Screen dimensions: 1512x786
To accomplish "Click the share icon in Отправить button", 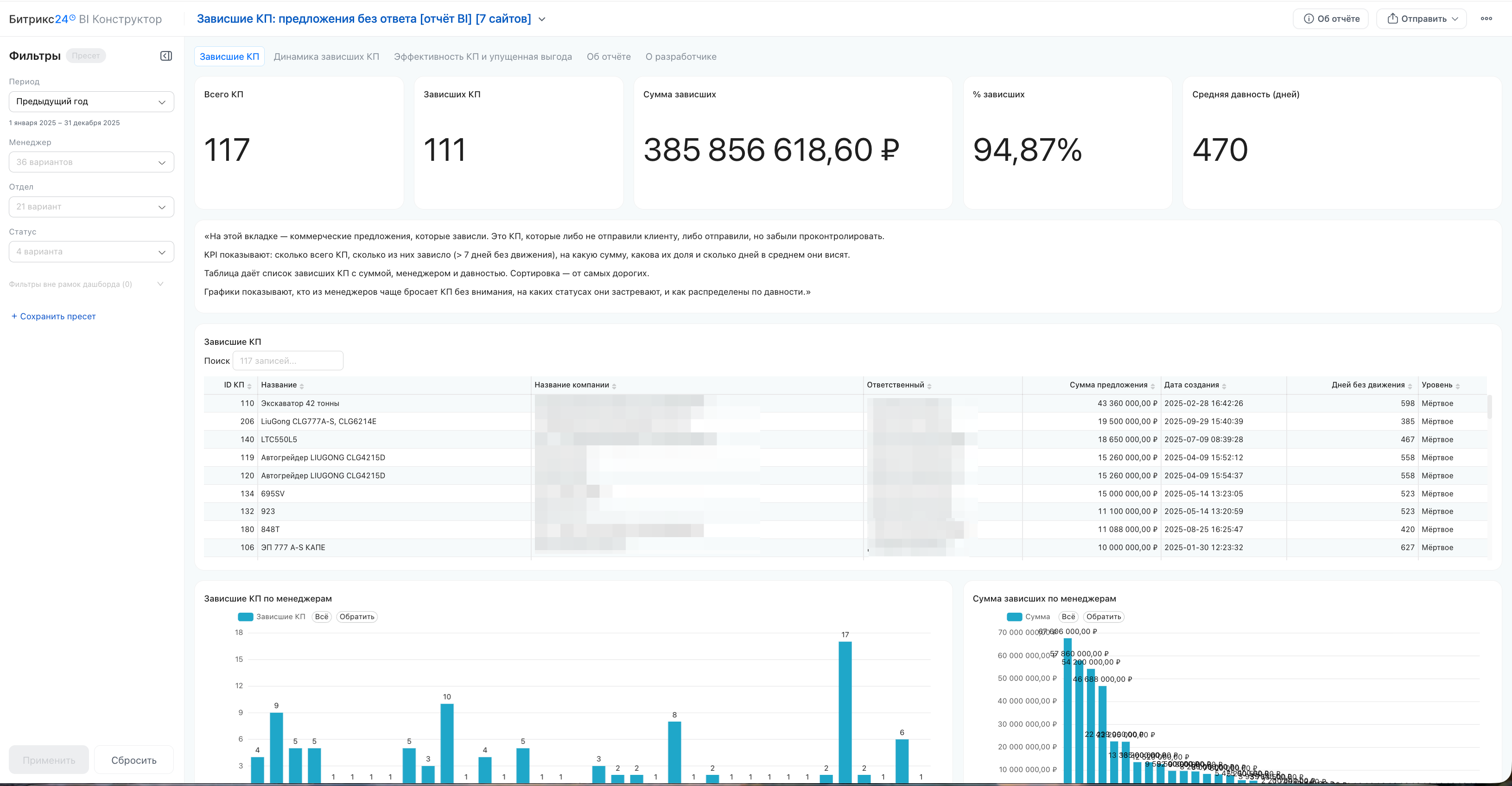I will click(1392, 19).
